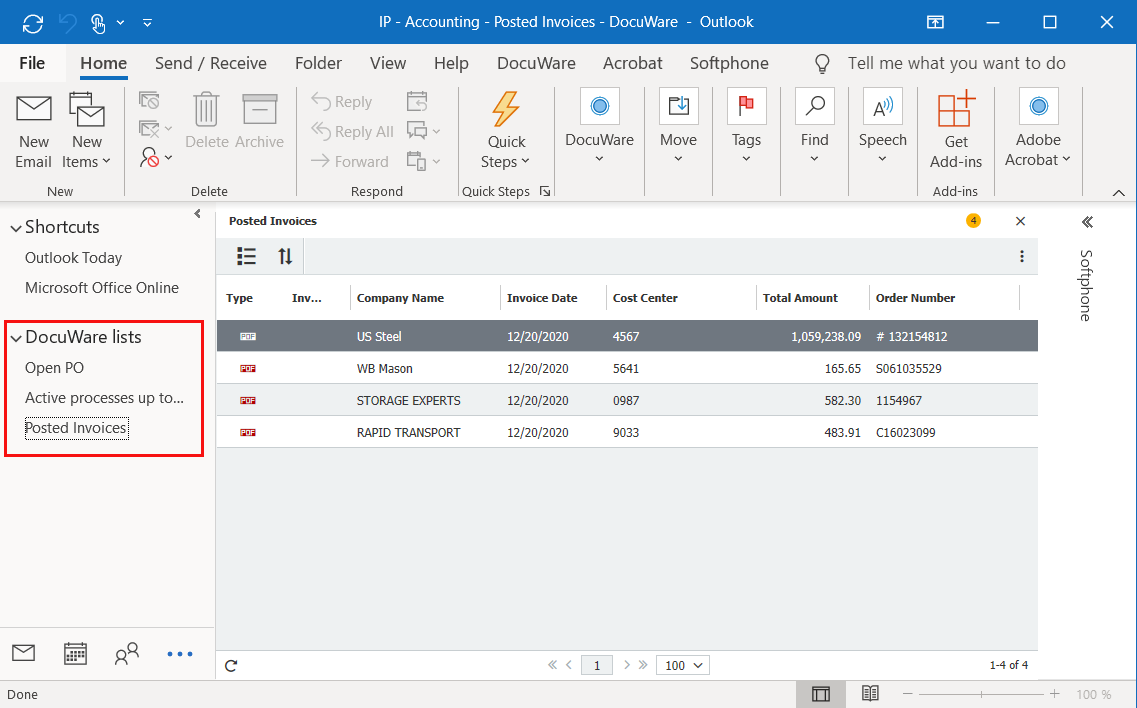Open the page size 100 dropdown
This screenshot has height=708, width=1137.
pos(683,665)
